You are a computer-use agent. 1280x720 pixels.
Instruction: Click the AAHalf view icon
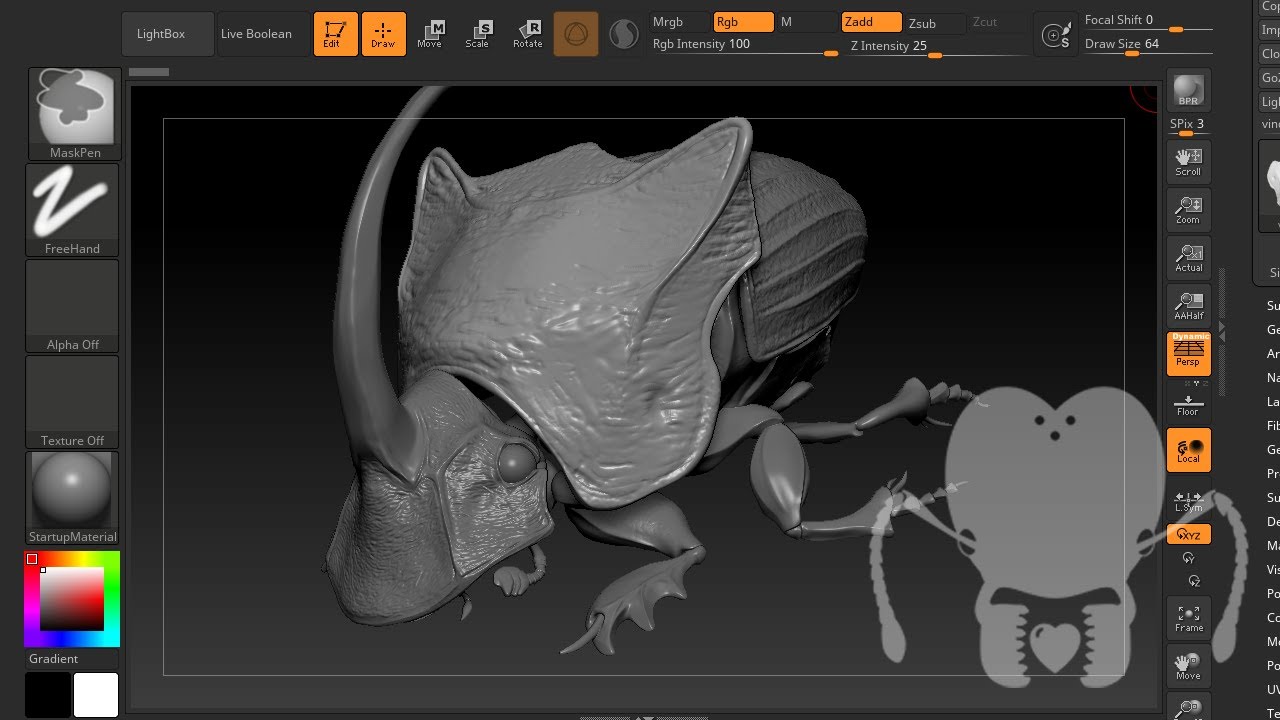[x=1188, y=306]
